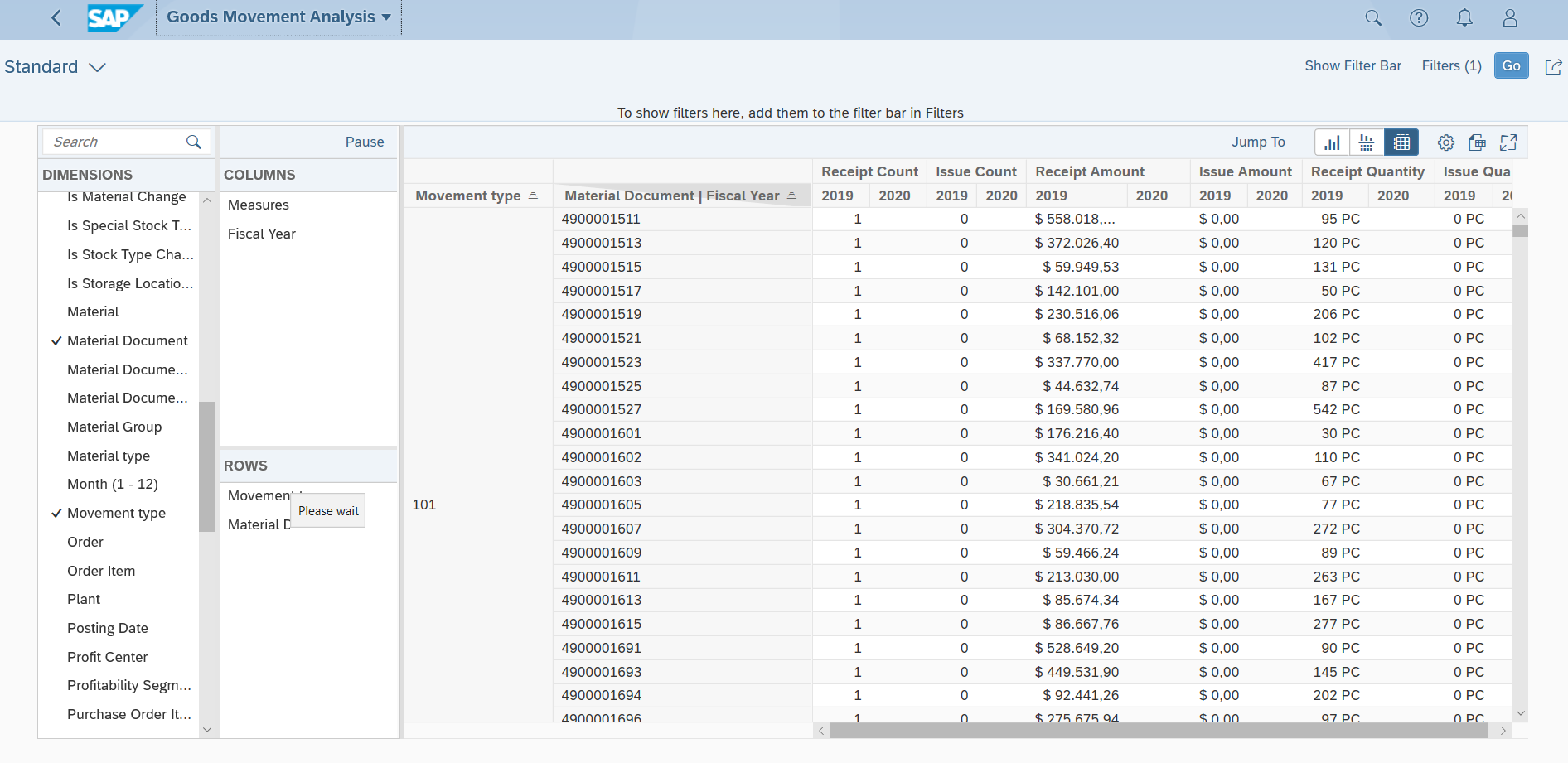Switch to the table view
Screen dimensions: 1568x763
[1401, 142]
